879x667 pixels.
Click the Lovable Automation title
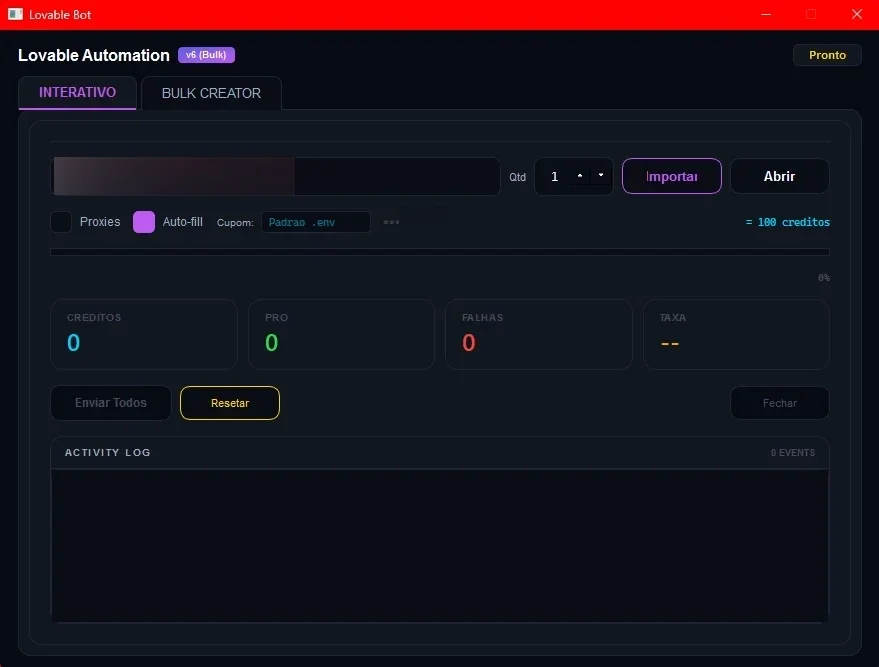(94, 55)
